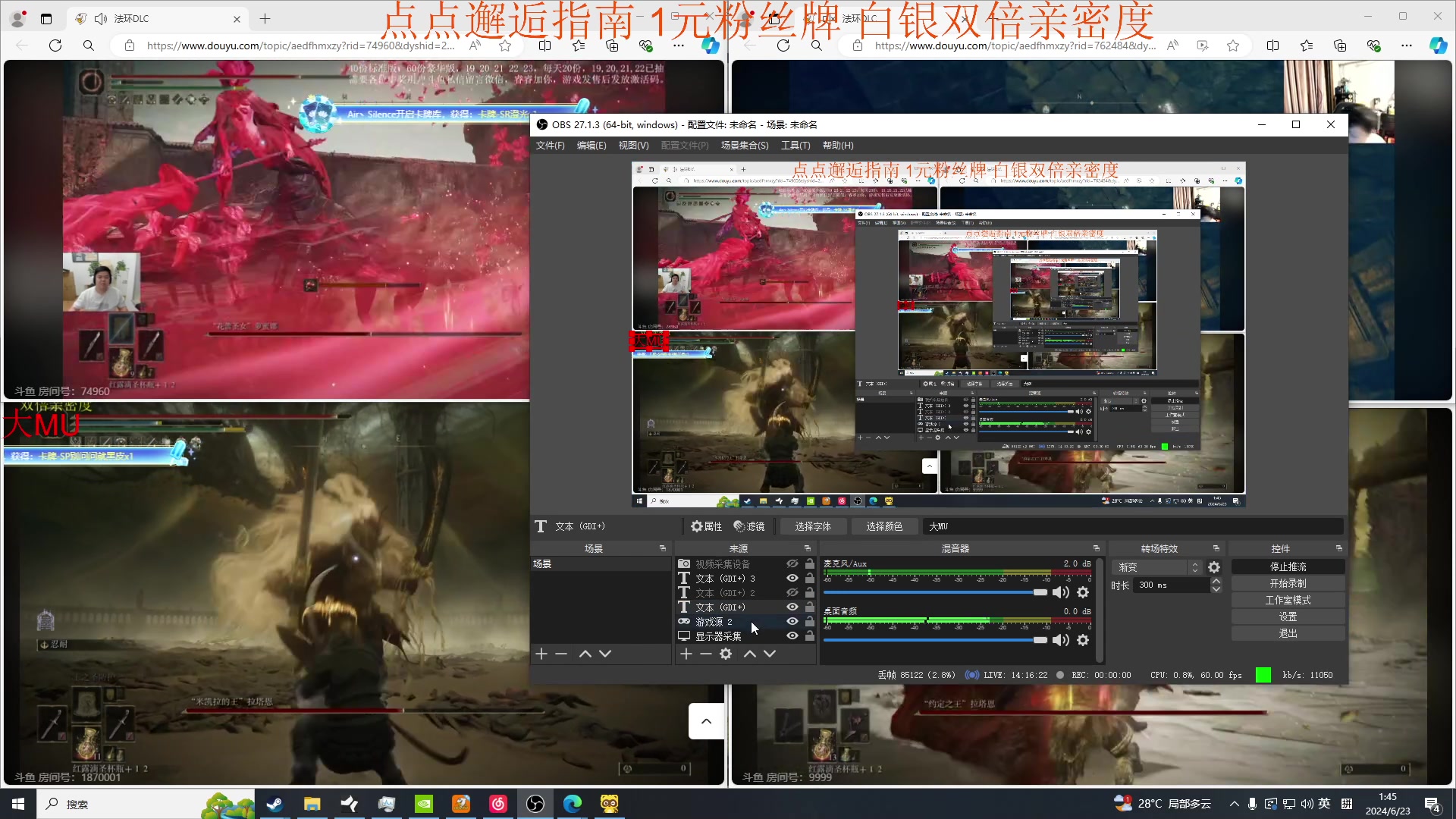The image size is (1456, 819).
Task: Open the source filters (滤镜) button
Action: coord(749,526)
